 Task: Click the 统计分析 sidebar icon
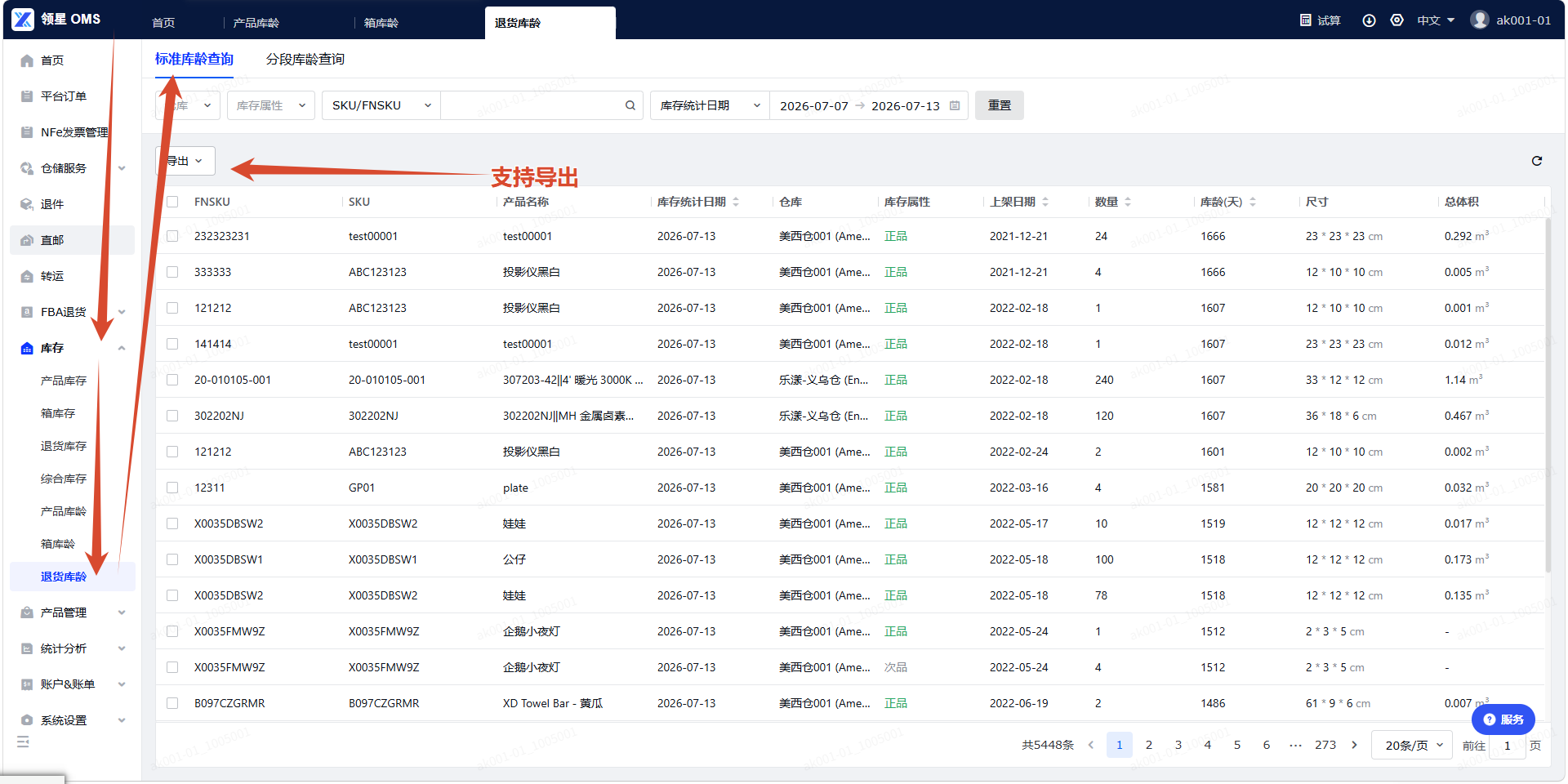tap(27, 648)
